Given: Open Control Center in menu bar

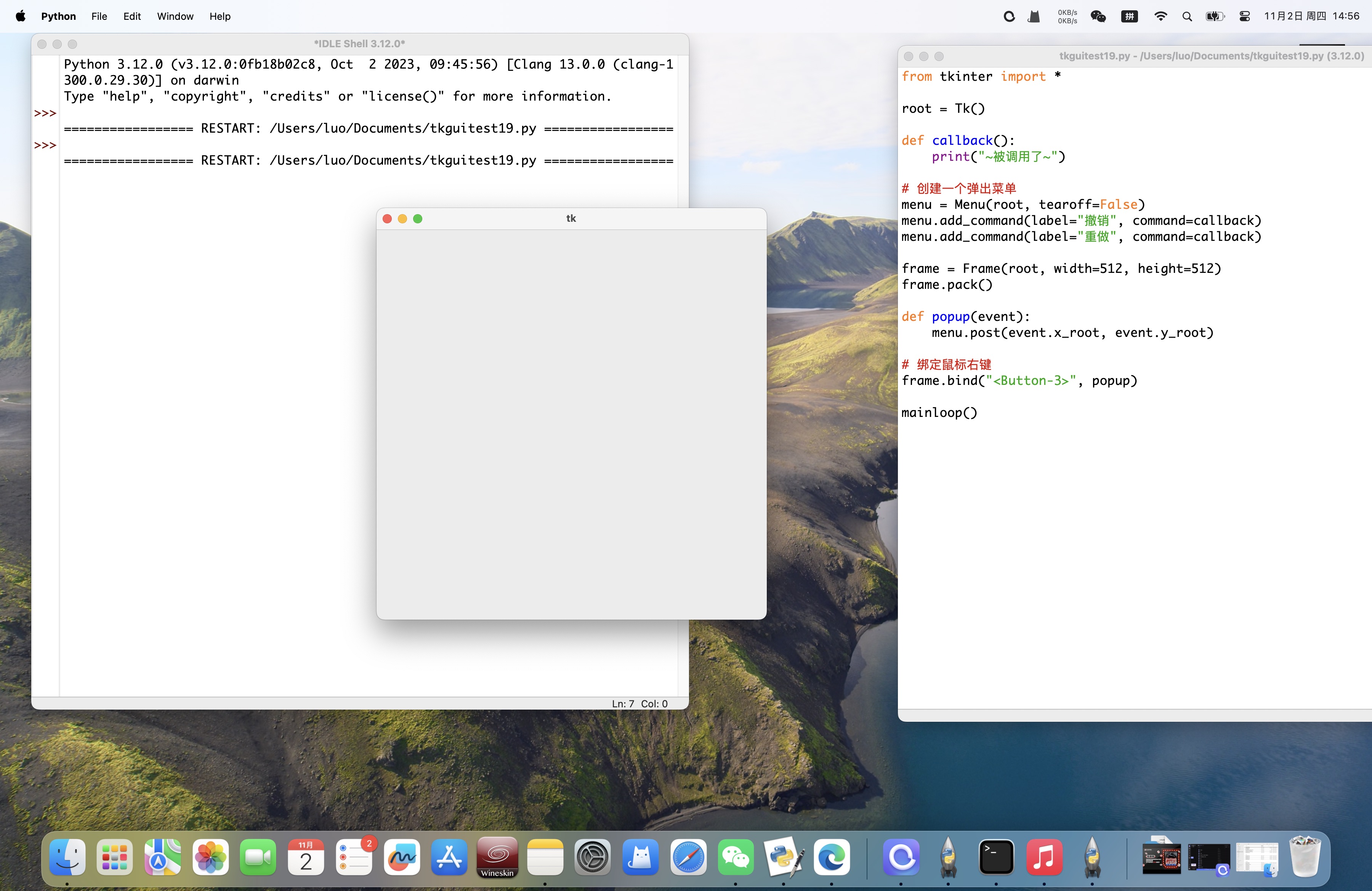Looking at the screenshot, I should [1245, 16].
